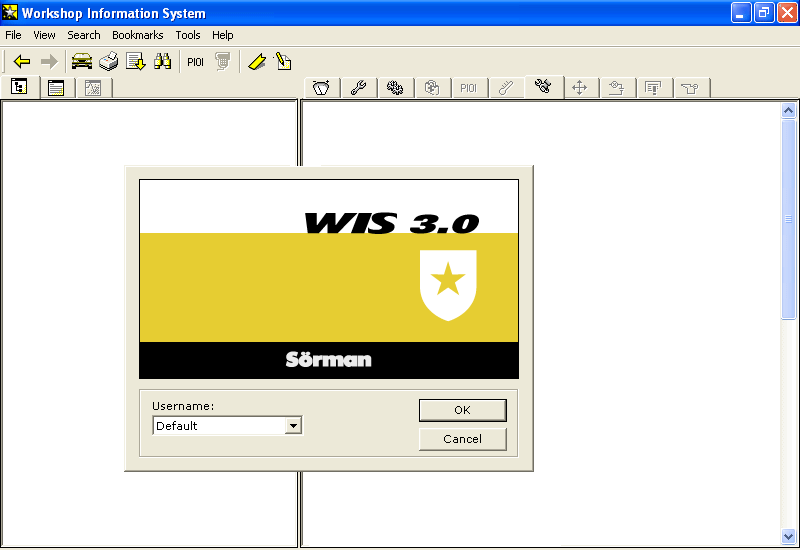800x550 pixels.
Task: Click the greyed thermometer-like tab icon
Action: [506, 88]
